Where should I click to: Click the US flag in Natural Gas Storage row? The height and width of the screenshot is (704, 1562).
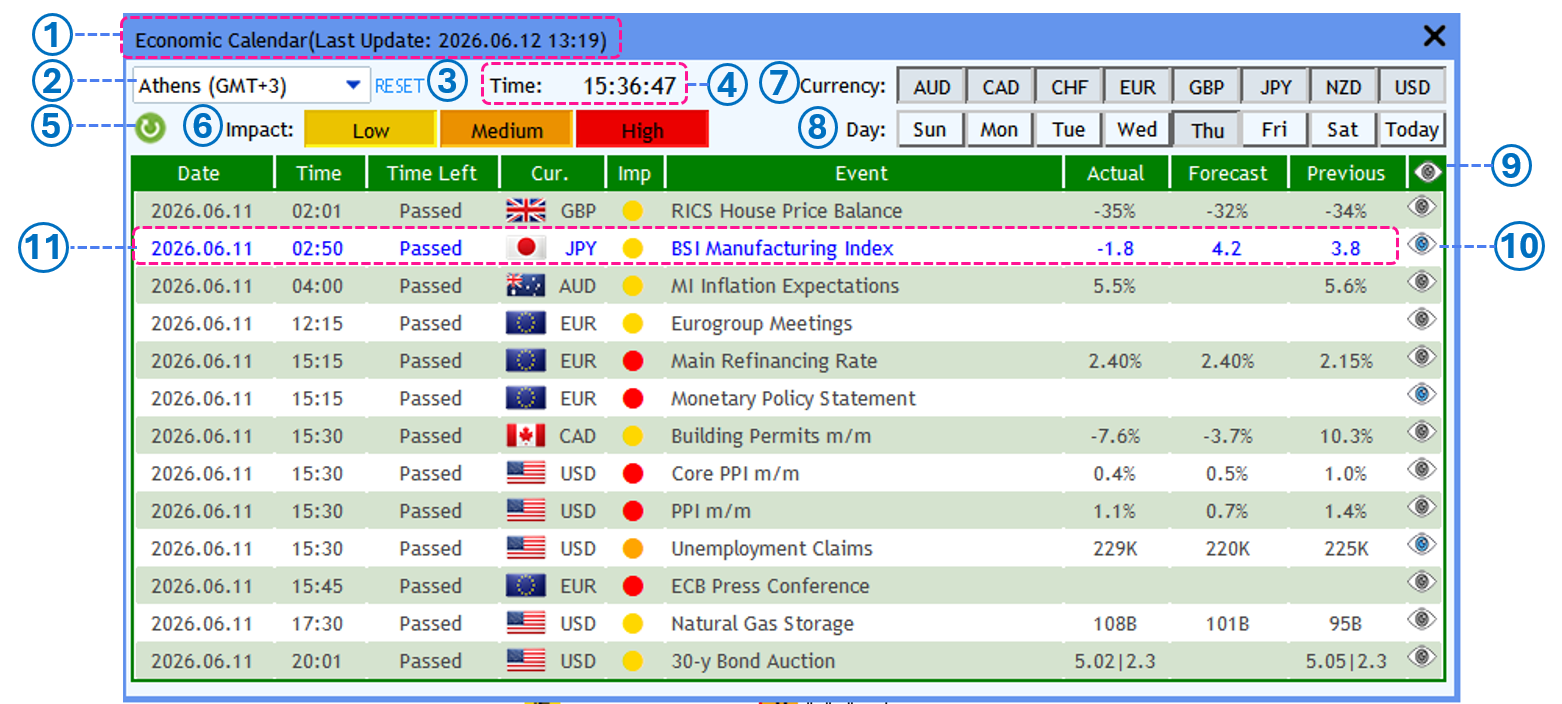coord(526,623)
